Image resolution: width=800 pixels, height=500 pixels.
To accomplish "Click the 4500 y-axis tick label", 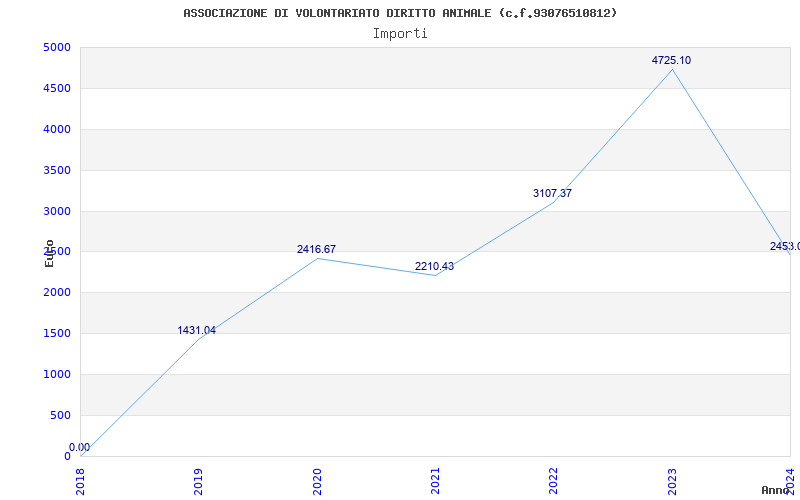I will [57, 88].
